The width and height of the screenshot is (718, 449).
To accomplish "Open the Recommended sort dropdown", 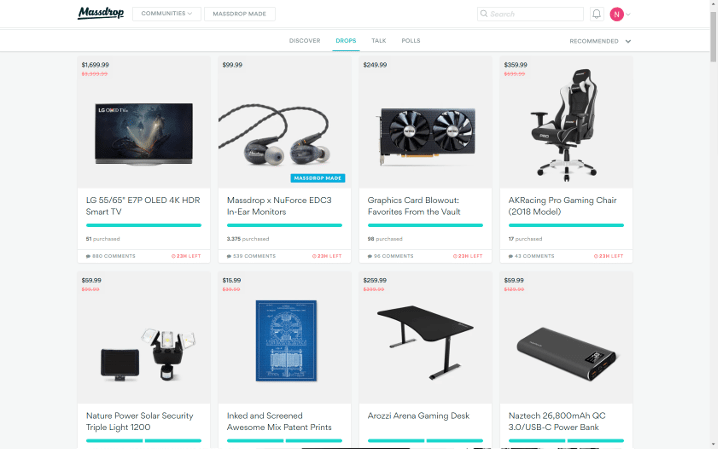I will [600, 41].
